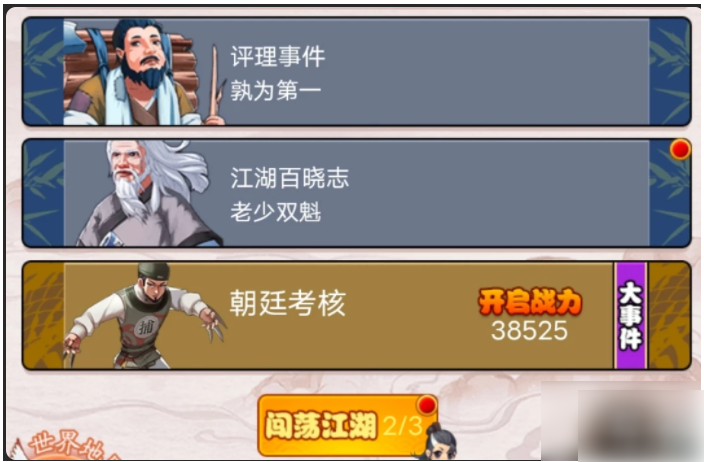Click the 评理事件 title text

tap(278, 57)
